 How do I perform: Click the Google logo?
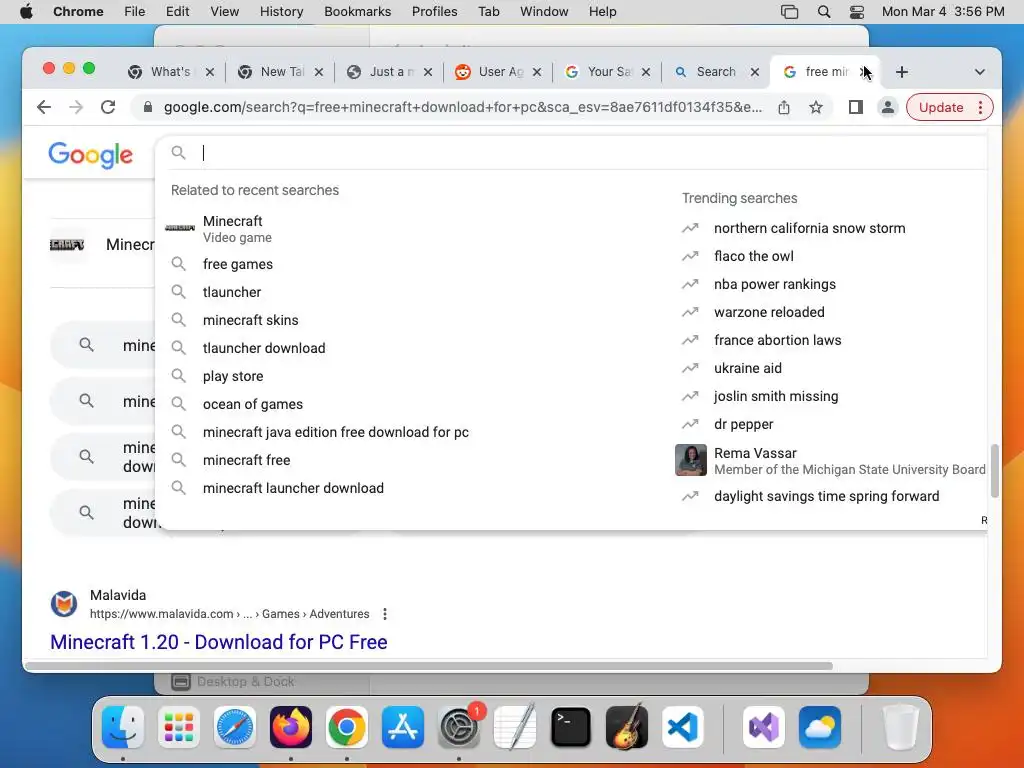pyautogui.click(x=91, y=155)
